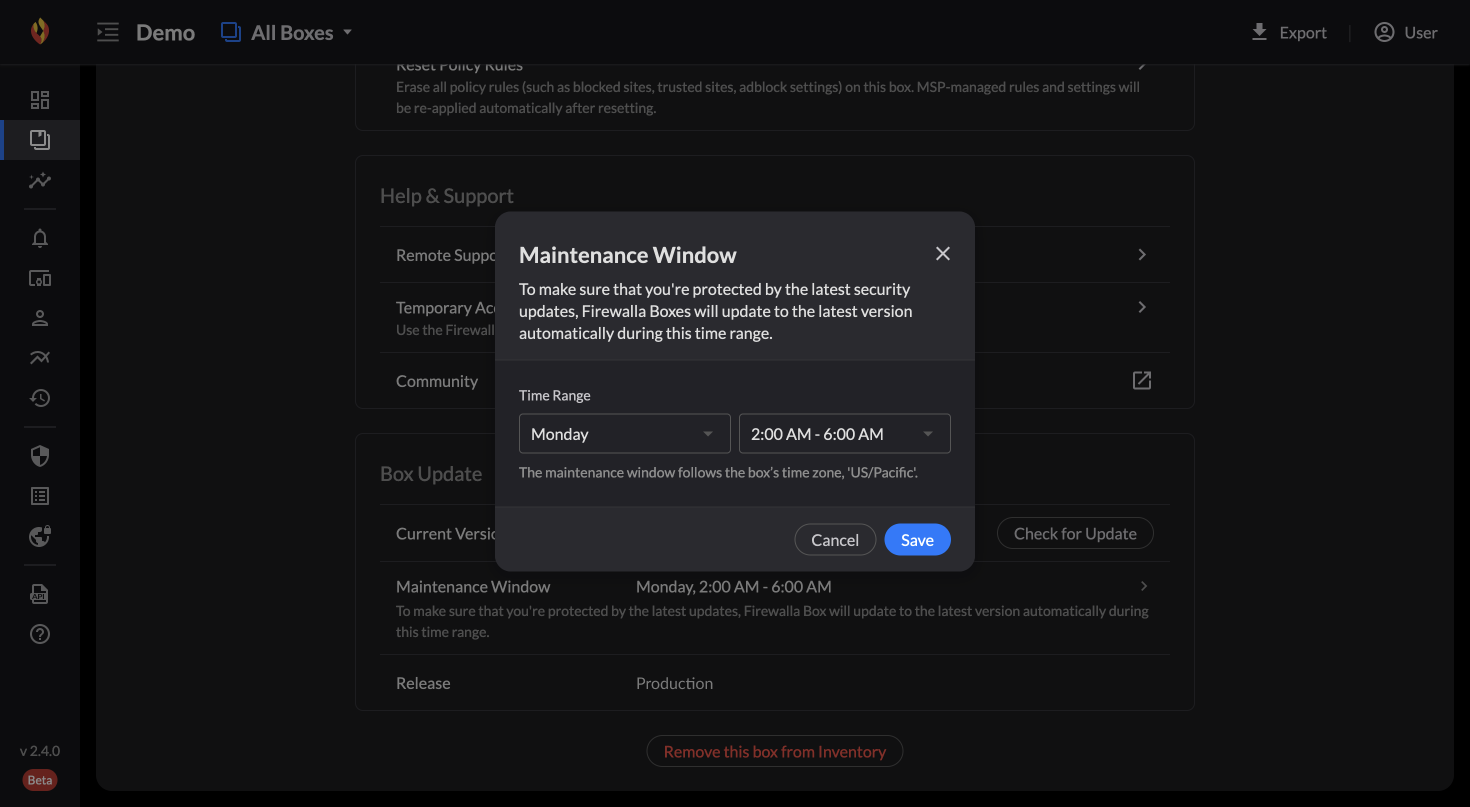This screenshot has height=807, width=1470.
Task: Click the All Boxes stacked squares icon
Action: click(x=231, y=32)
